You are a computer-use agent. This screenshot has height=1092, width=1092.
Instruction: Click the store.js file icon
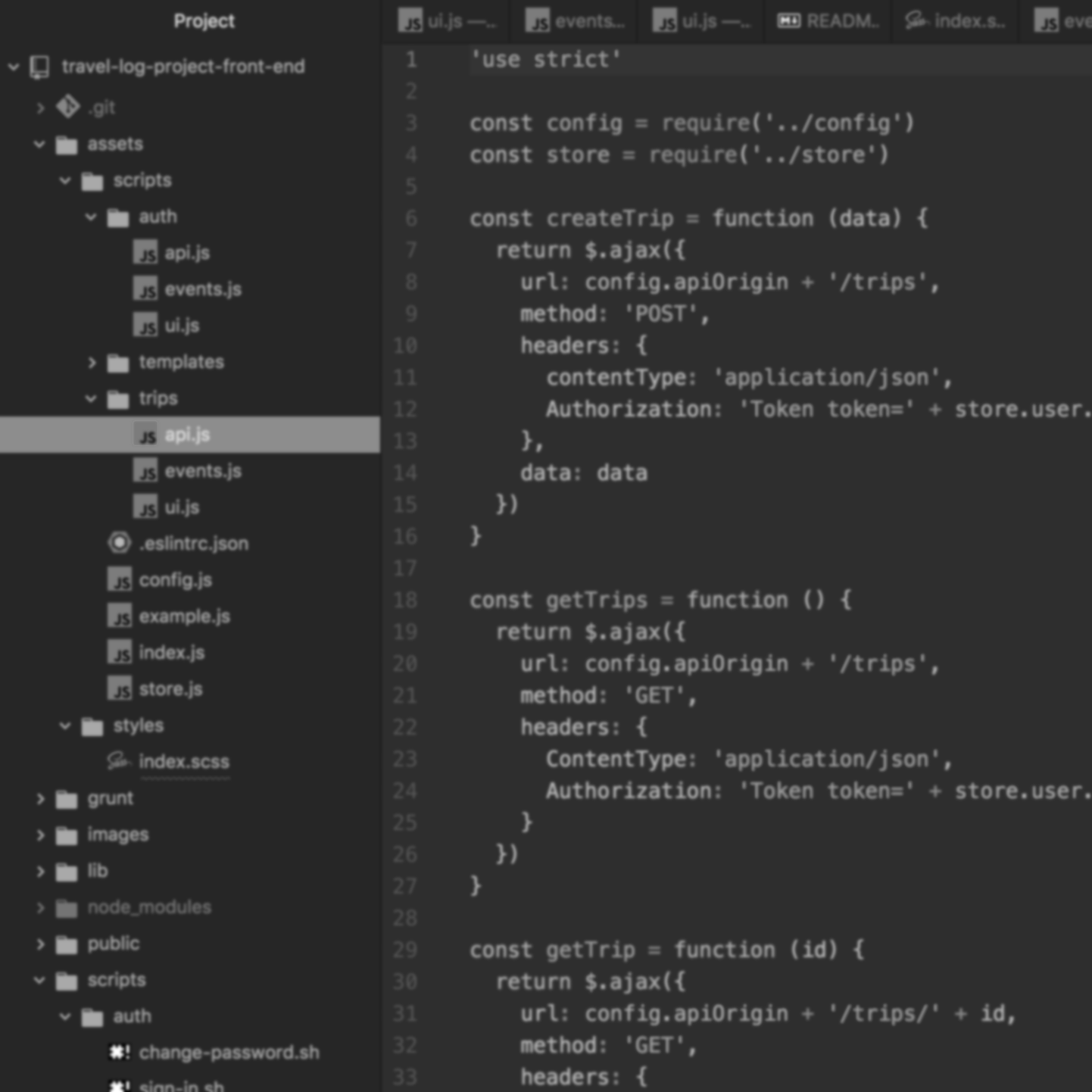pos(119,689)
